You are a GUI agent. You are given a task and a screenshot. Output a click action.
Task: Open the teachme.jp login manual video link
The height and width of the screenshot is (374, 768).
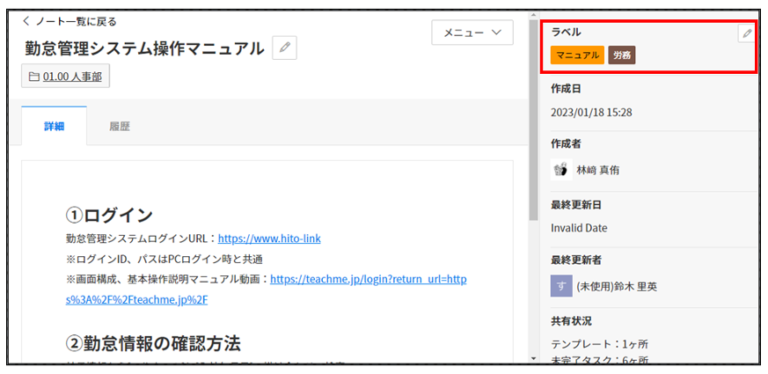point(266,289)
